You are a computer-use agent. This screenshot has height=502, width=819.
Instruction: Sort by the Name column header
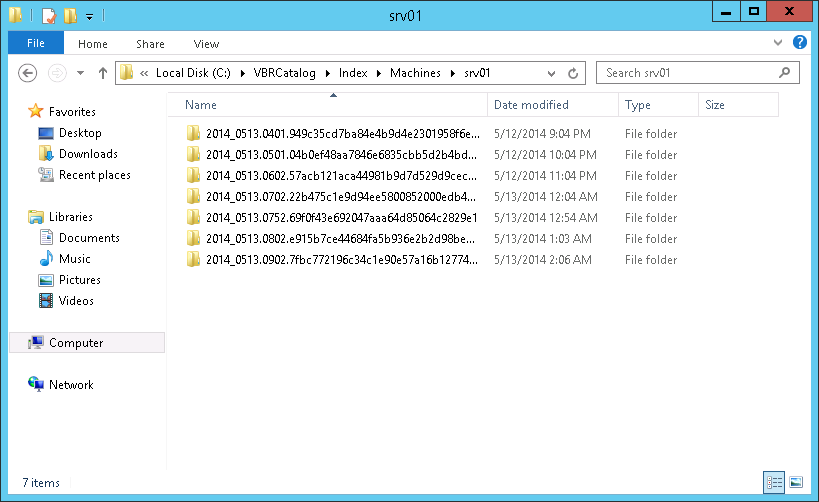(x=329, y=105)
